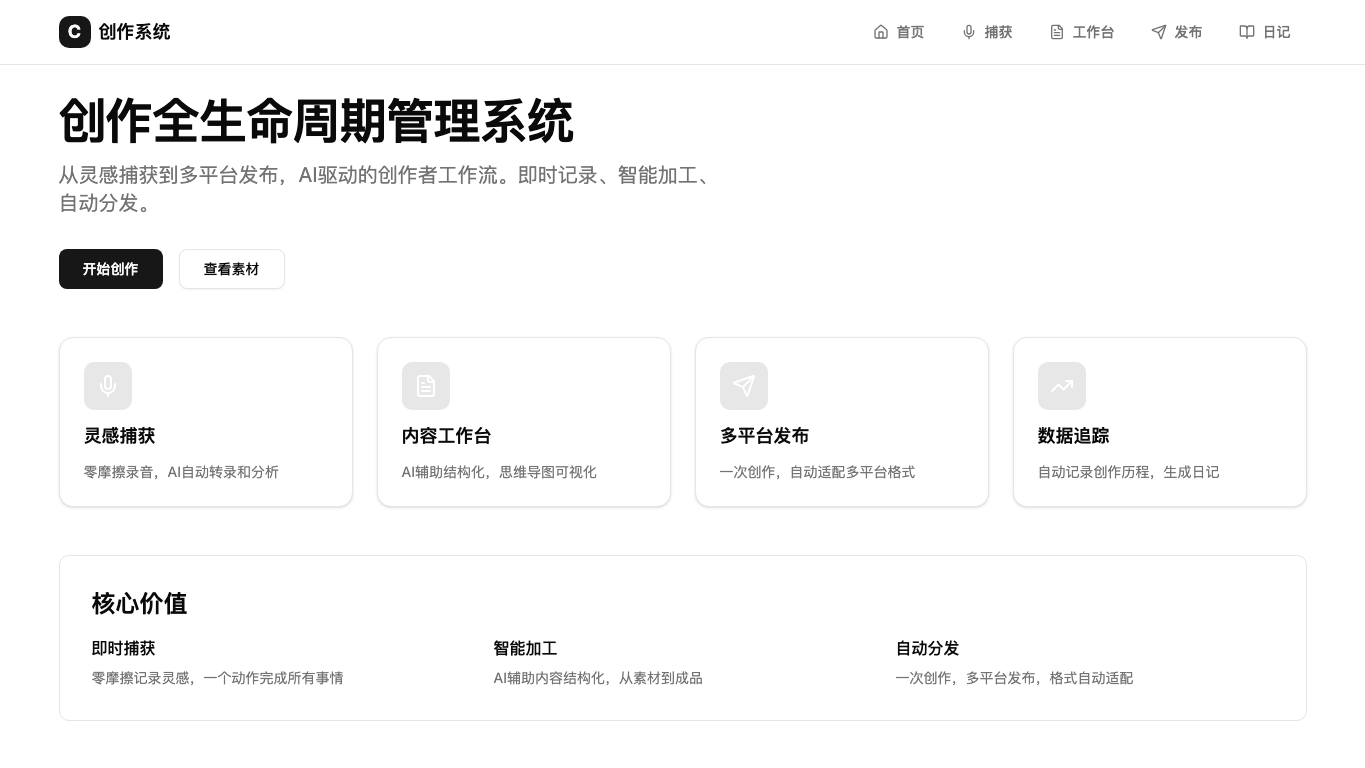Click the 发布 paper plane icon in navigation
The image size is (1365, 768).
pyautogui.click(x=1159, y=32)
